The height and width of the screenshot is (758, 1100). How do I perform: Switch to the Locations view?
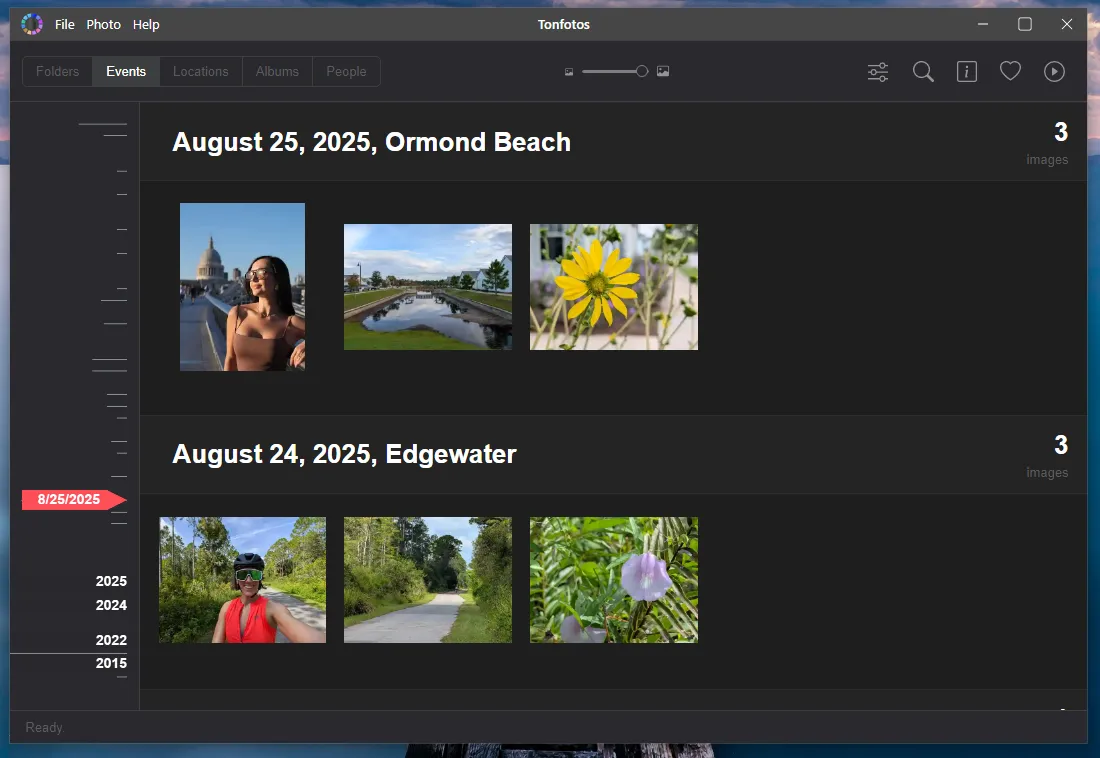(200, 71)
